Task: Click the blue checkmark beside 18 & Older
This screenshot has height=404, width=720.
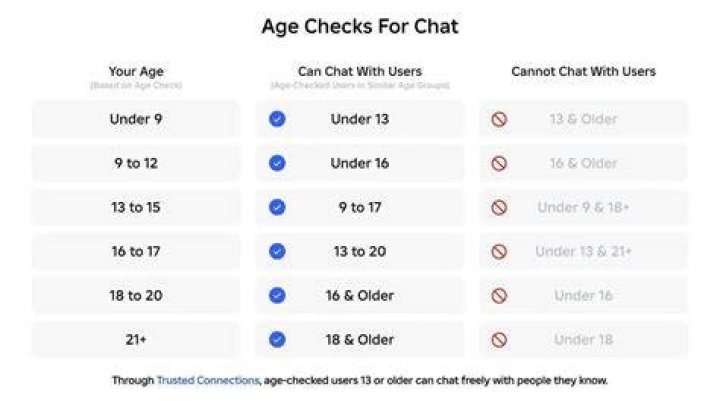Action: [277, 340]
